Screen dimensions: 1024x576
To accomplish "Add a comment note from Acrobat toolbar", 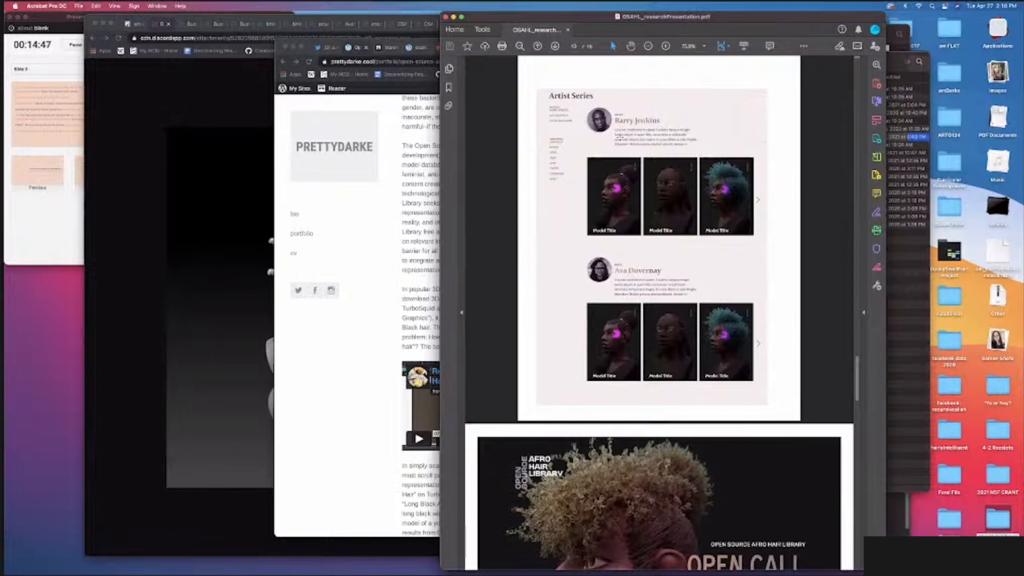I will tap(770, 46).
